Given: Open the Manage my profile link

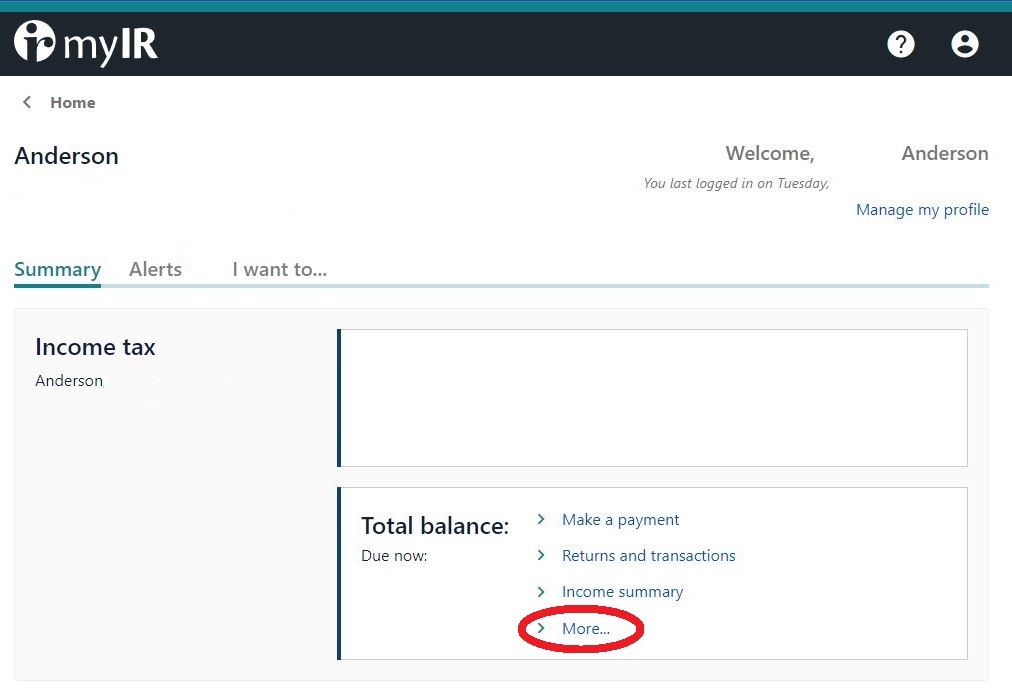Looking at the screenshot, I should click(922, 210).
